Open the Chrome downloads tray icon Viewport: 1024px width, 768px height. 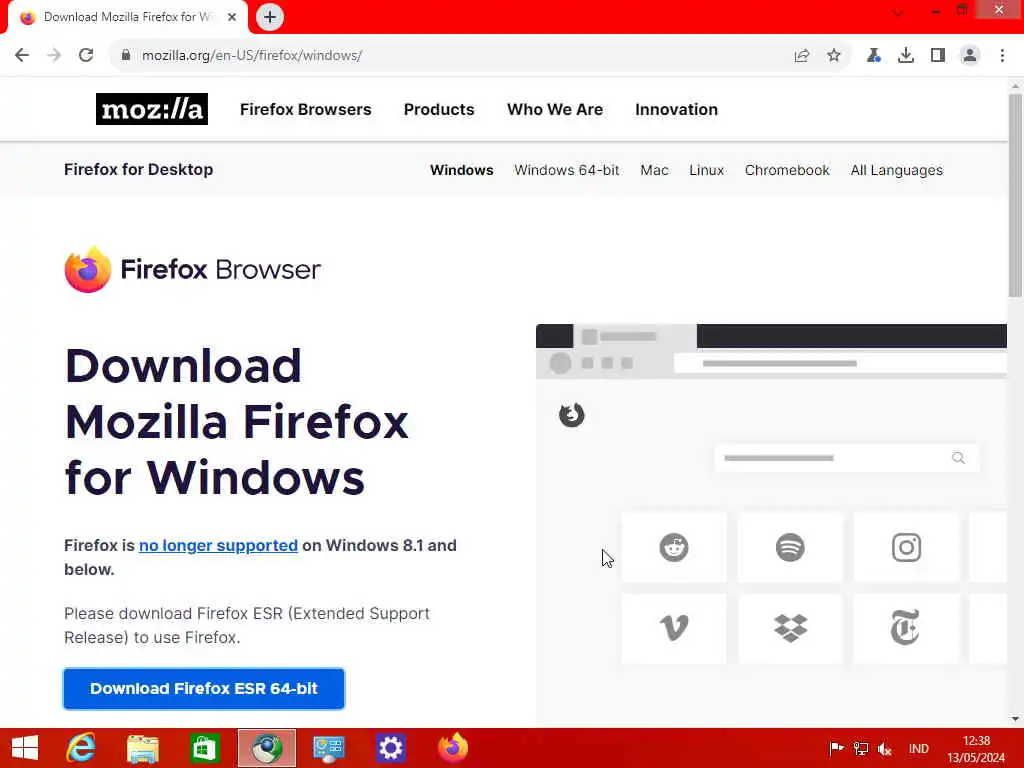906,56
